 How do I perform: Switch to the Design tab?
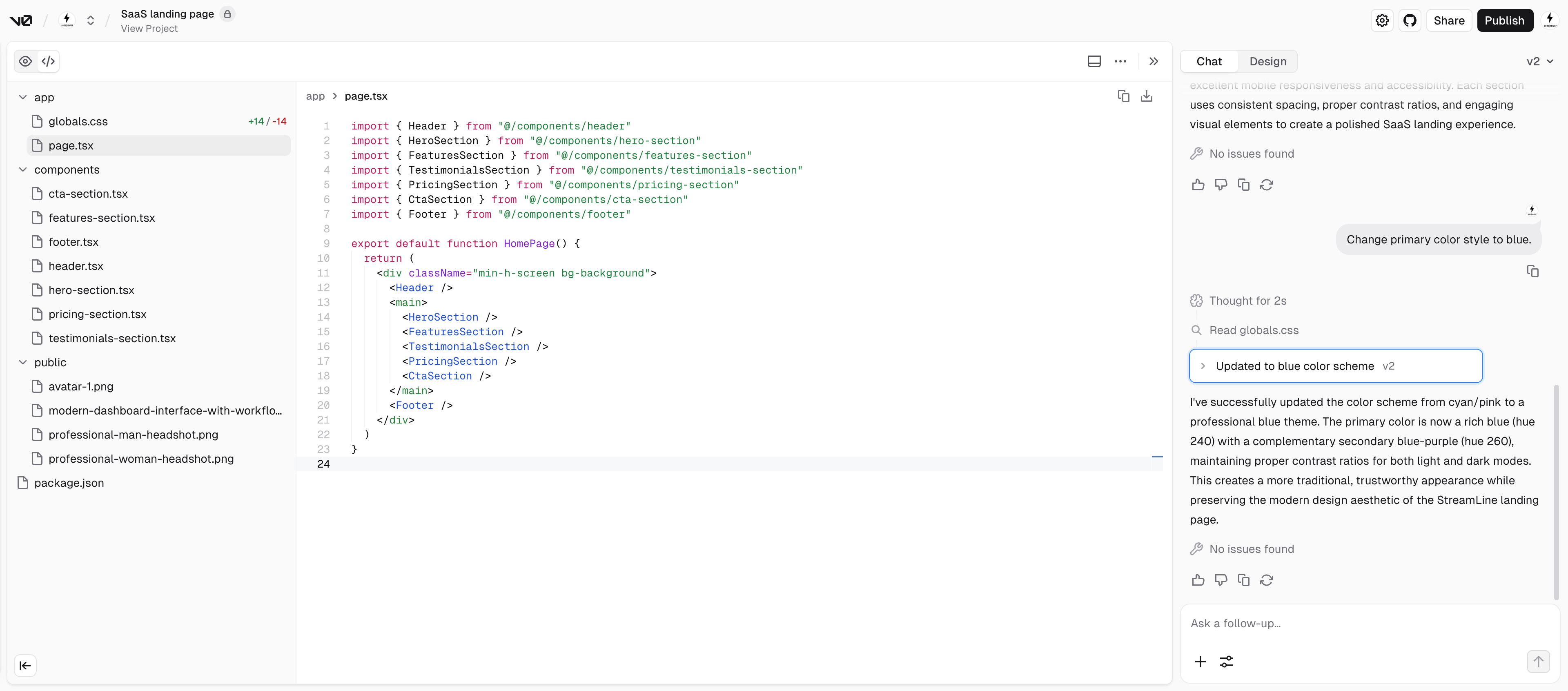(x=1267, y=62)
